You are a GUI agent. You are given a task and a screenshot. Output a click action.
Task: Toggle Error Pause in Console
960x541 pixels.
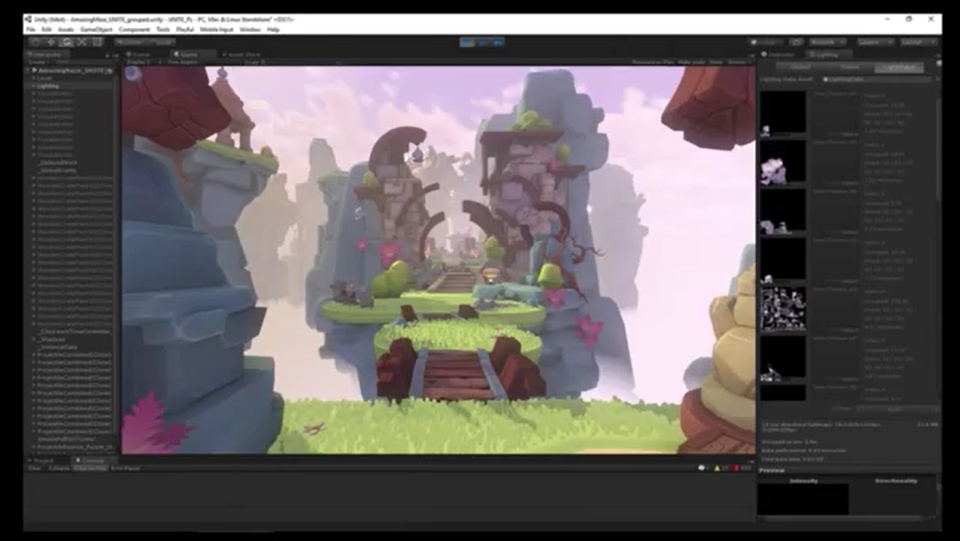tap(126, 468)
